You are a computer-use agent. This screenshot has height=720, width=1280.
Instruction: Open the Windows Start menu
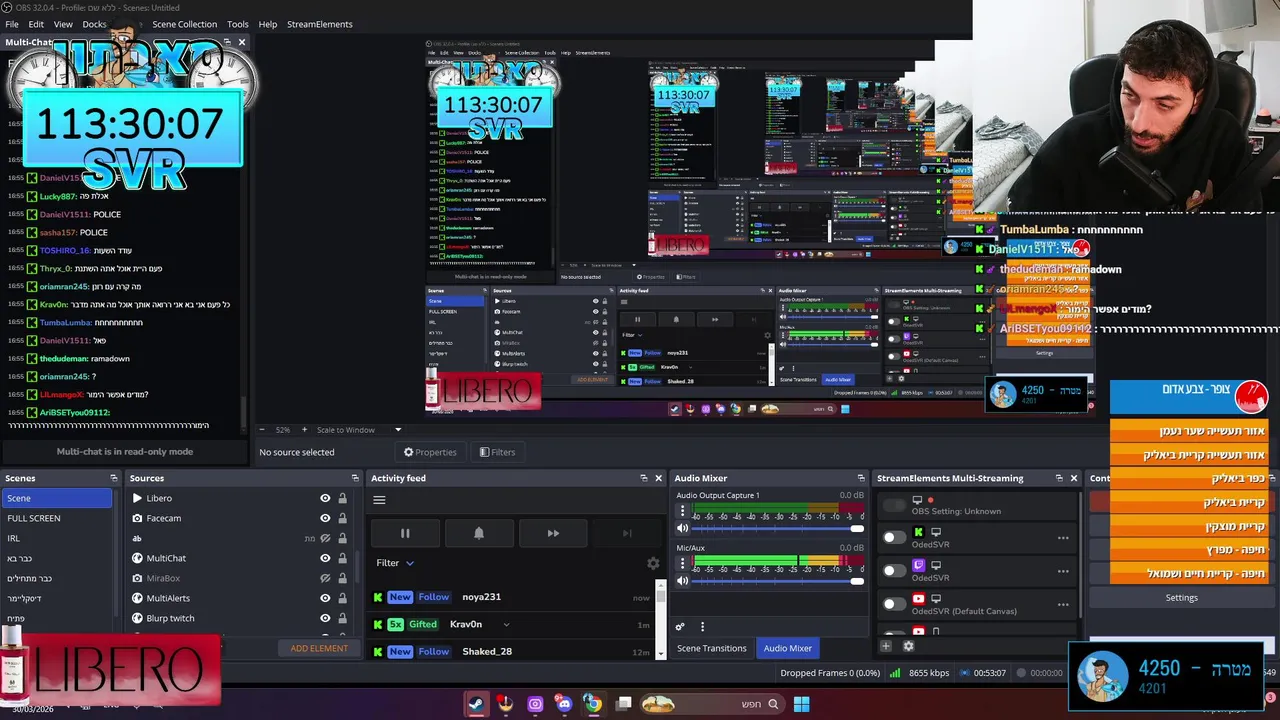click(x=801, y=704)
